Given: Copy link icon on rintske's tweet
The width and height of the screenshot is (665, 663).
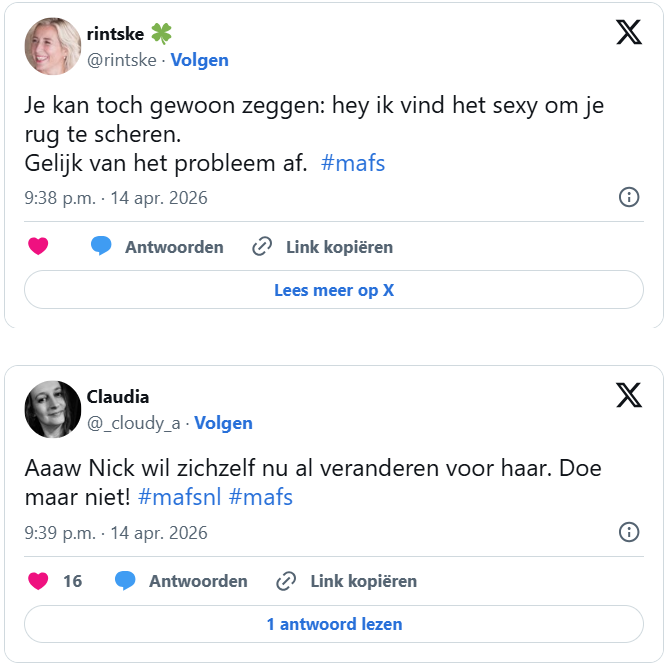Looking at the screenshot, I should [x=262, y=246].
